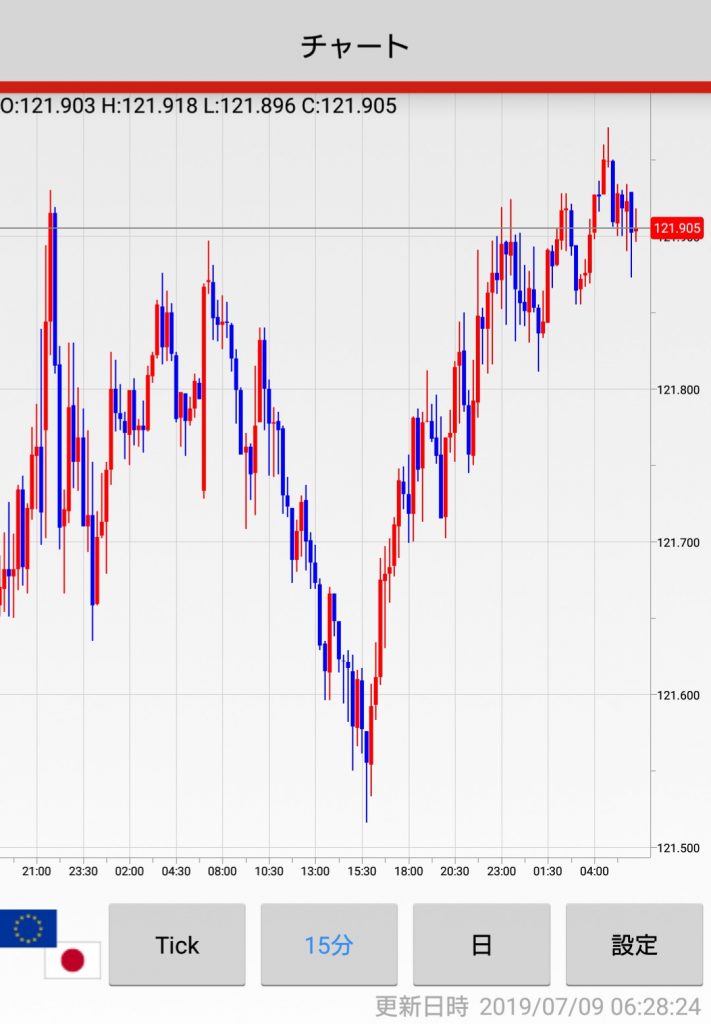Viewport: 711px width, 1024px height.
Task: Select the 10:30 time axis label
Action: point(268,871)
